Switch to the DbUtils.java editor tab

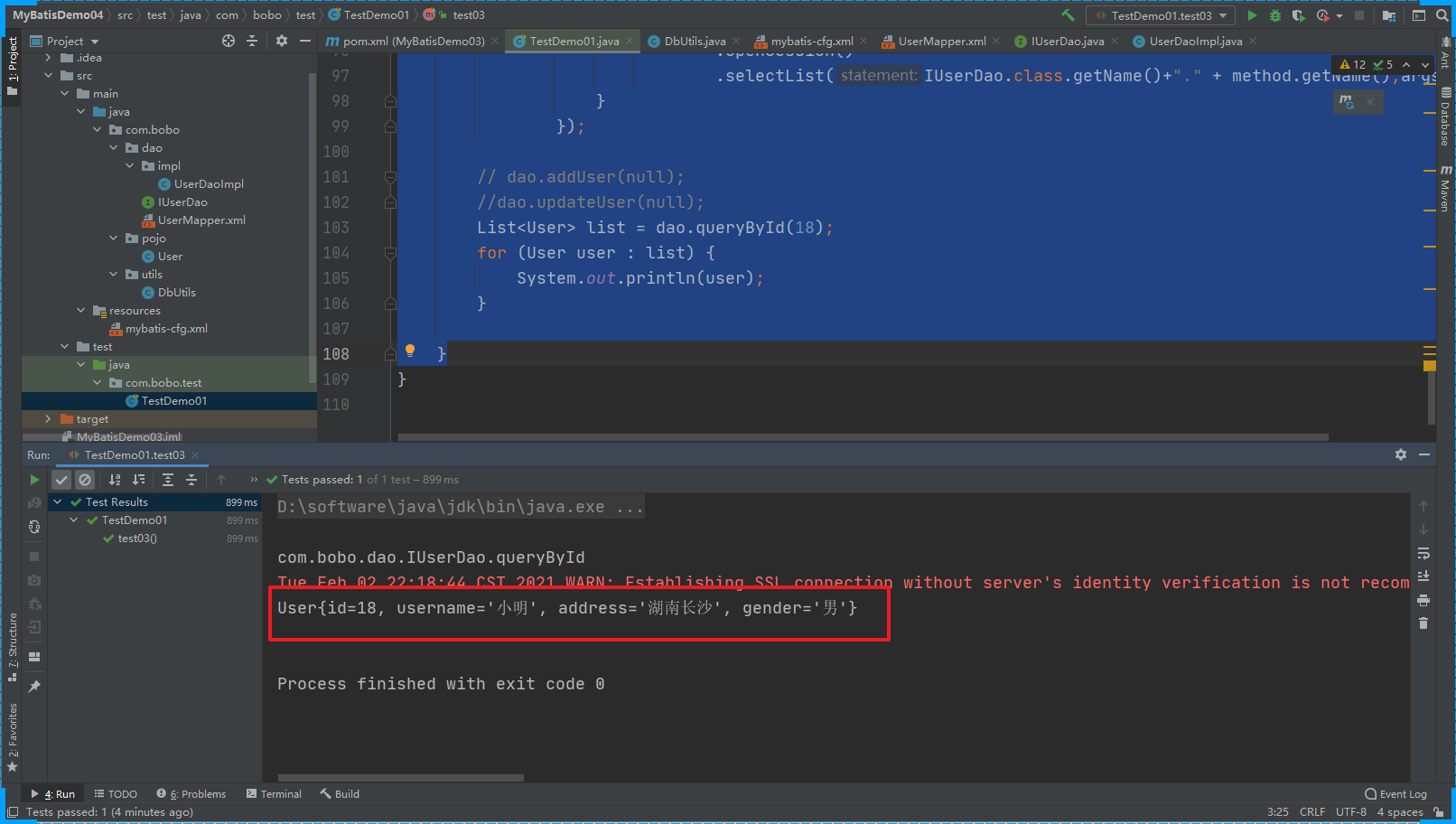(x=695, y=41)
